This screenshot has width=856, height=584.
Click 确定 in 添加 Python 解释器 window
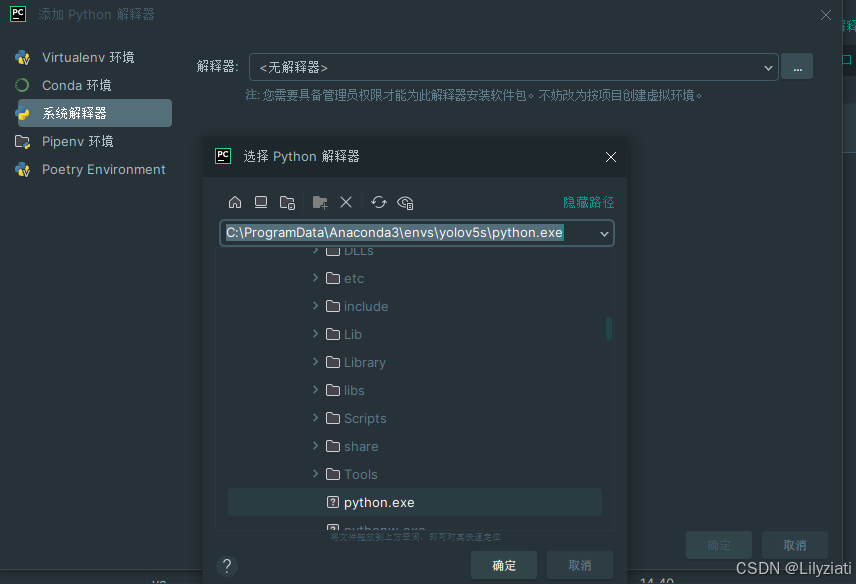pyautogui.click(x=719, y=545)
